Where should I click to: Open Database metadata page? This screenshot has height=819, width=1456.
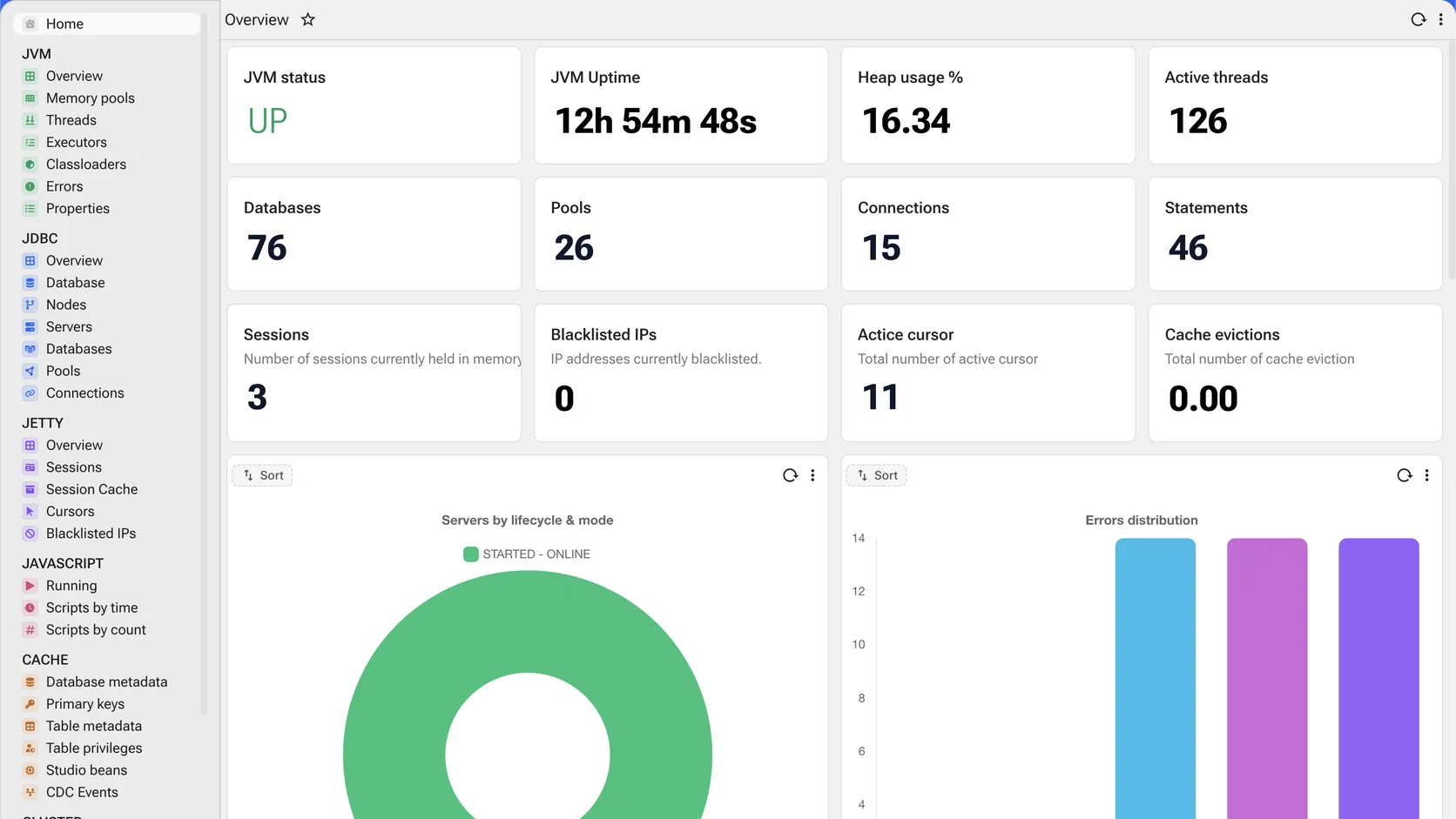coord(106,682)
